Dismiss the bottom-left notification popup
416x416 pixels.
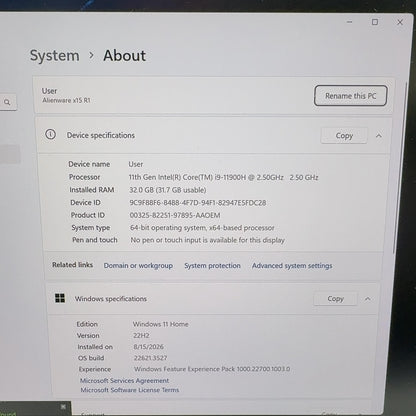(x=63, y=407)
